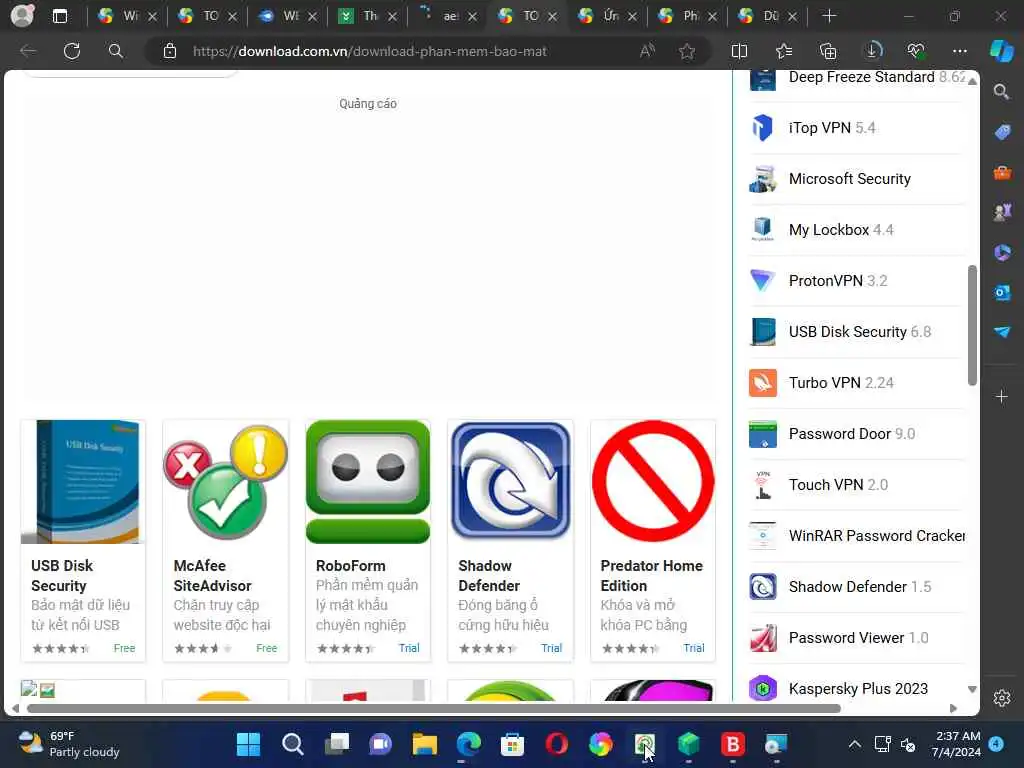The width and height of the screenshot is (1024, 768).
Task: Open the Downloads icon in toolbar
Action: click(872, 51)
